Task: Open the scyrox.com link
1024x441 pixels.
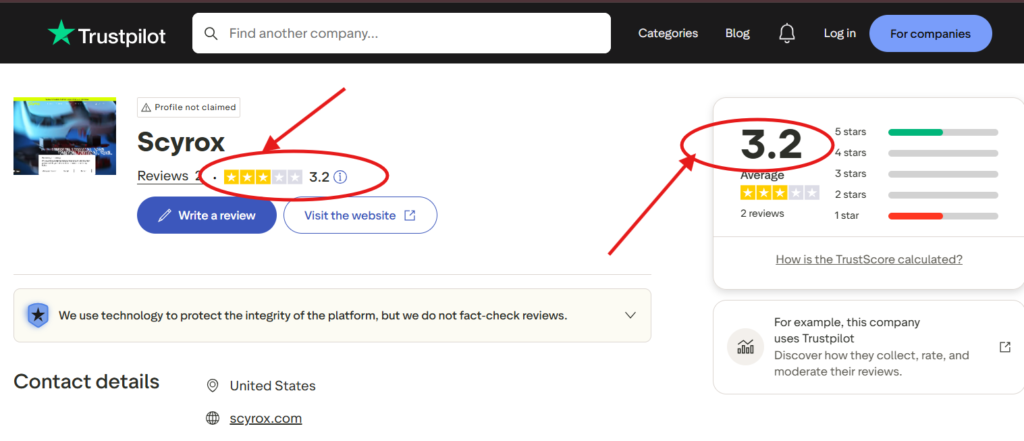Action: (x=266, y=418)
